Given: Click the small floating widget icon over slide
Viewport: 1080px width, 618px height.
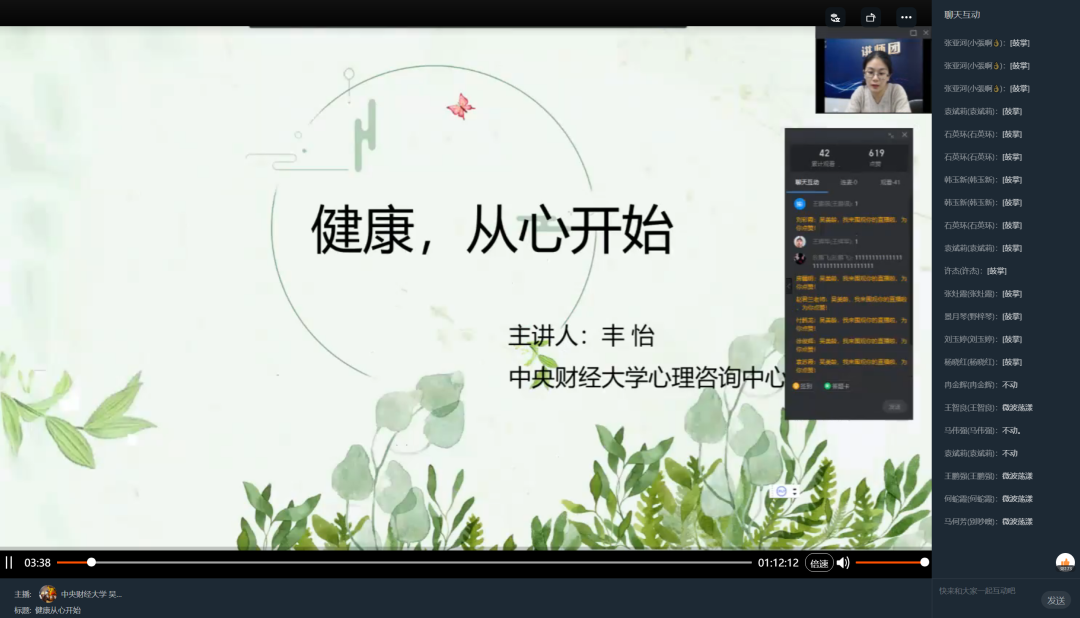Looking at the screenshot, I should (781, 491).
